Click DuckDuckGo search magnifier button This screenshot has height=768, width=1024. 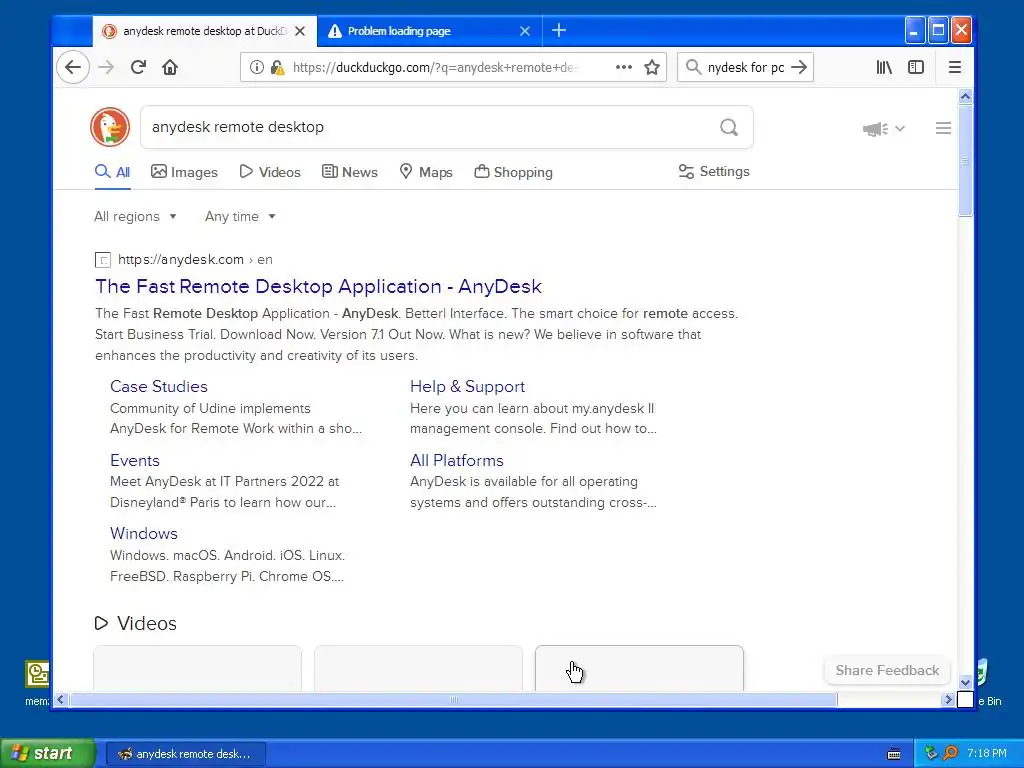pyautogui.click(x=729, y=127)
